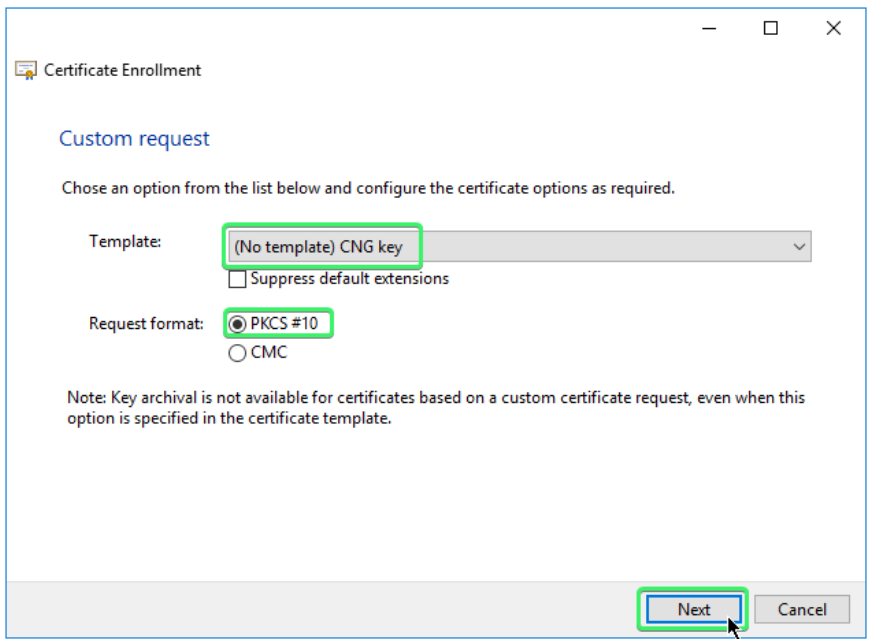Click the 'Request format:' label
This screenshot has height=639, width=874.
pos(145,323)
